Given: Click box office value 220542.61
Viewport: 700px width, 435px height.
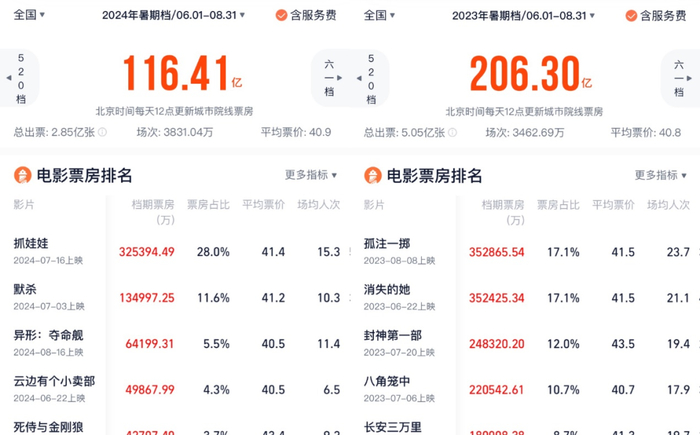Looking at the screenshot, I should (x=496, y=390).
